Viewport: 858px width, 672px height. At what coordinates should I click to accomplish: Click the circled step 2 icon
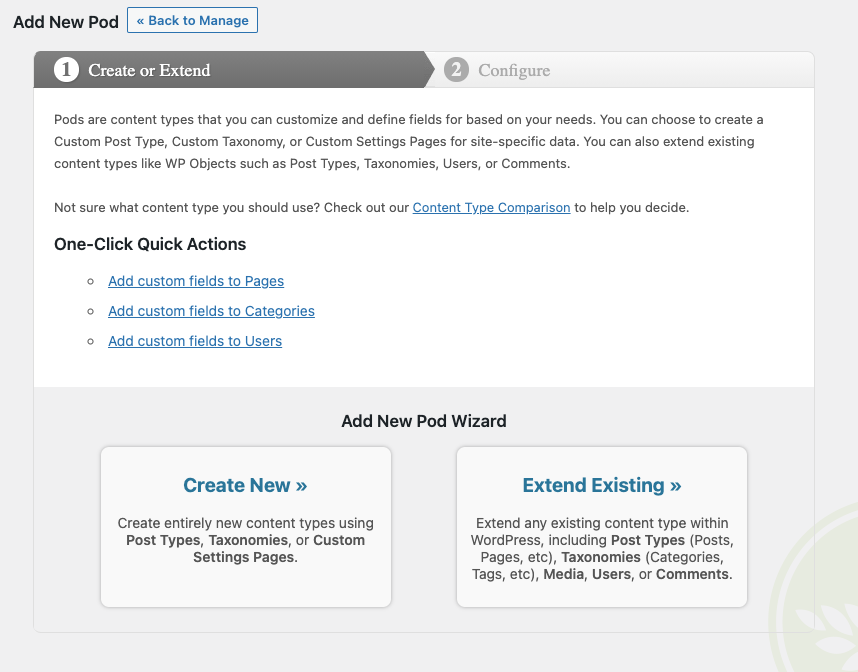tap(459, 70)
